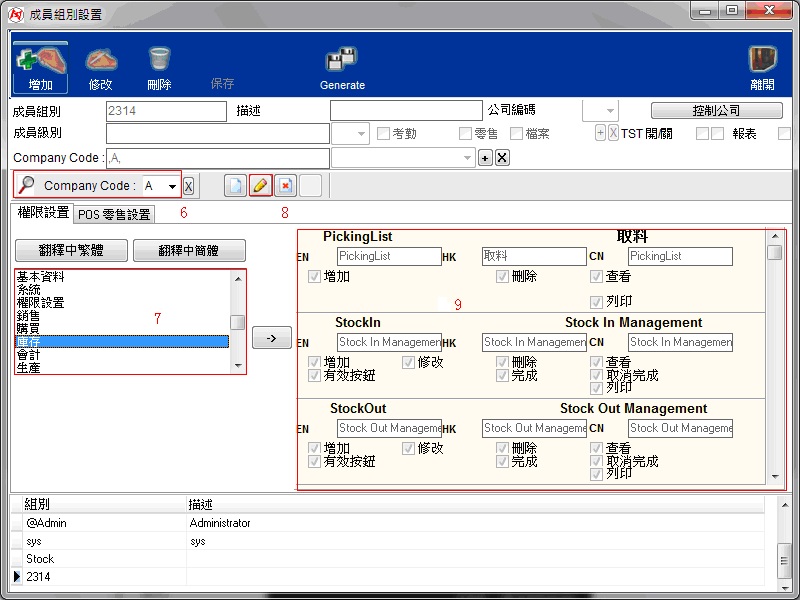Click the 描述 input field
Screen dimensions: 800x600
406,111
